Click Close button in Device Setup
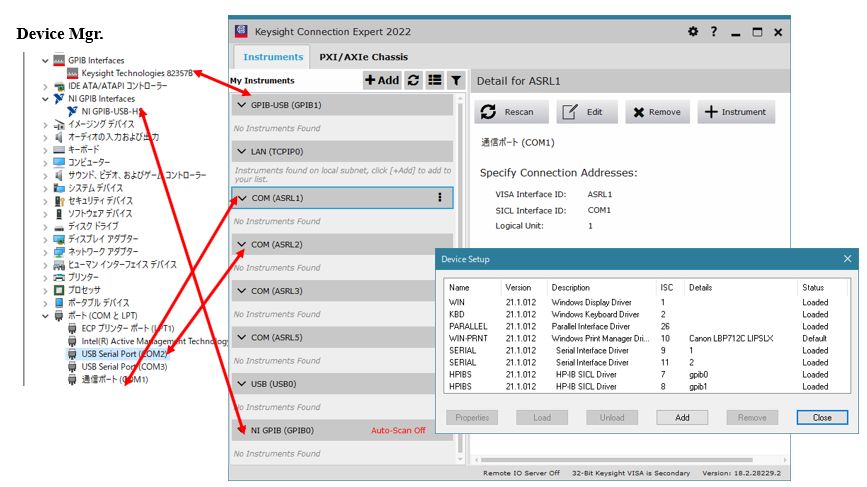 point(822,417)
